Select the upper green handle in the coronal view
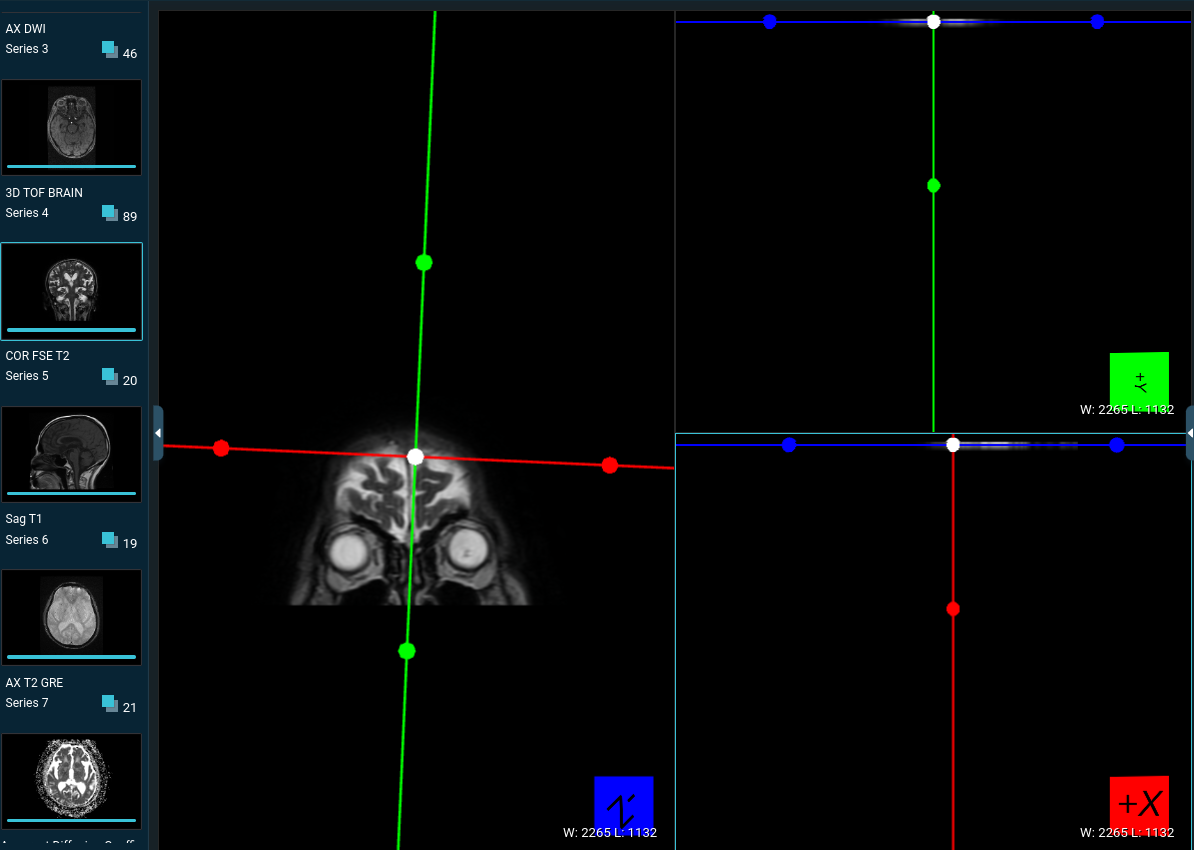The image size is (1194, 850). [424, 263]
